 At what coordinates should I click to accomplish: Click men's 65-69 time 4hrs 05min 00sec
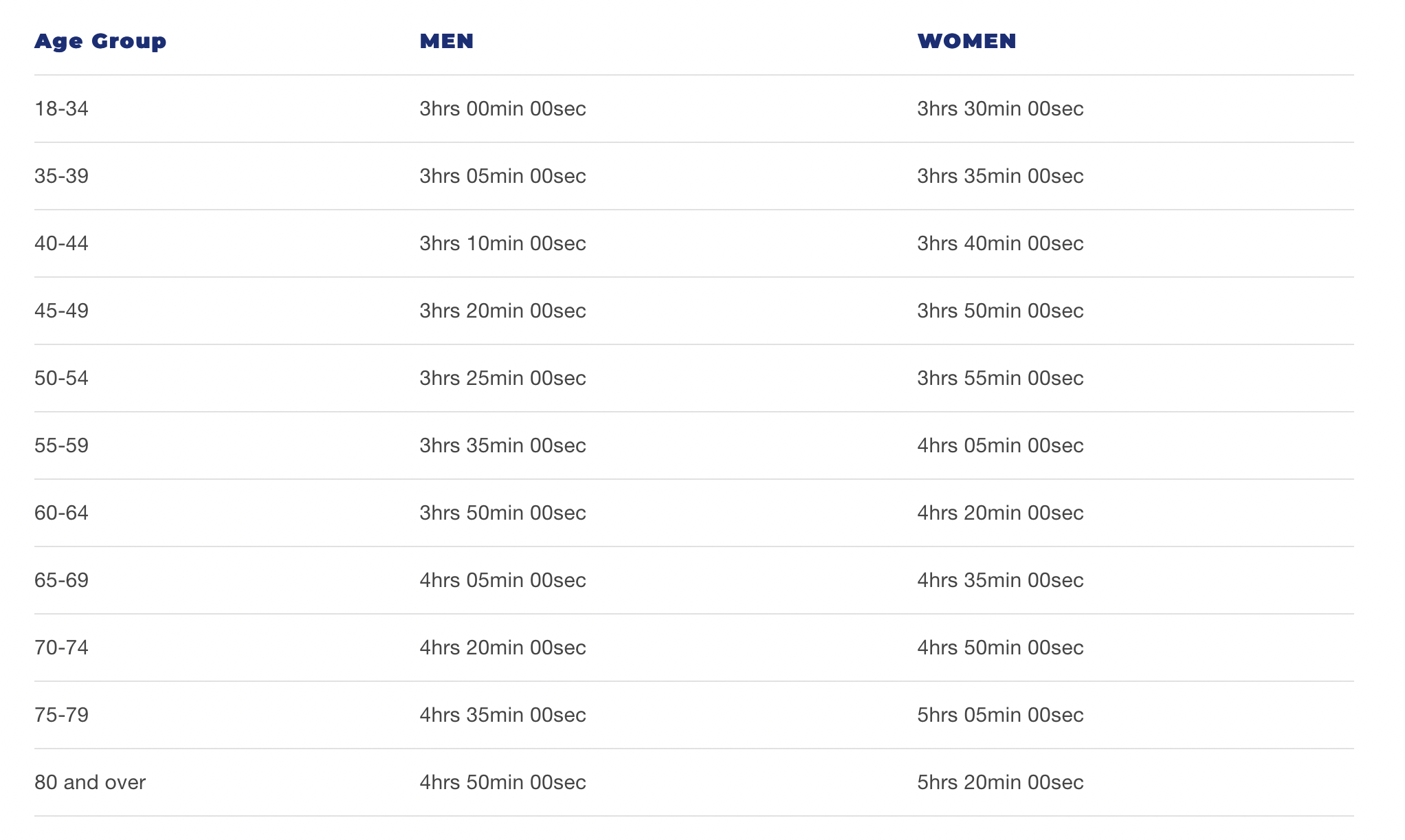502,580
